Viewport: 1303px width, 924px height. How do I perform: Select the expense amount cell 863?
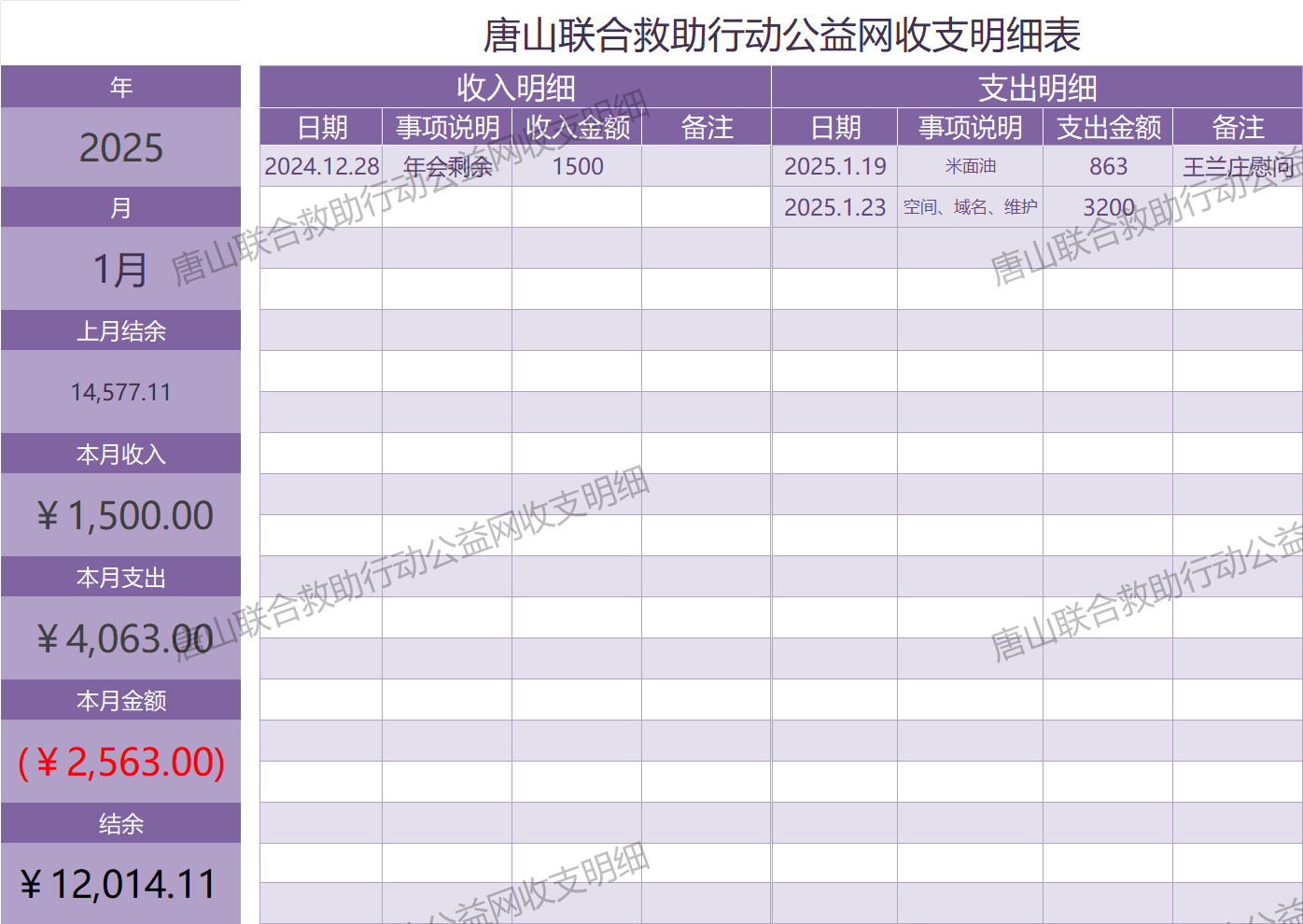click(1108, 166)
